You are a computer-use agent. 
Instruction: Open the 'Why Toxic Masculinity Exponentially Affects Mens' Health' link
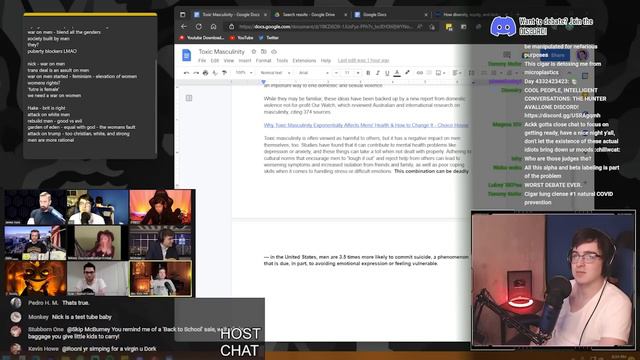(366, 125)
